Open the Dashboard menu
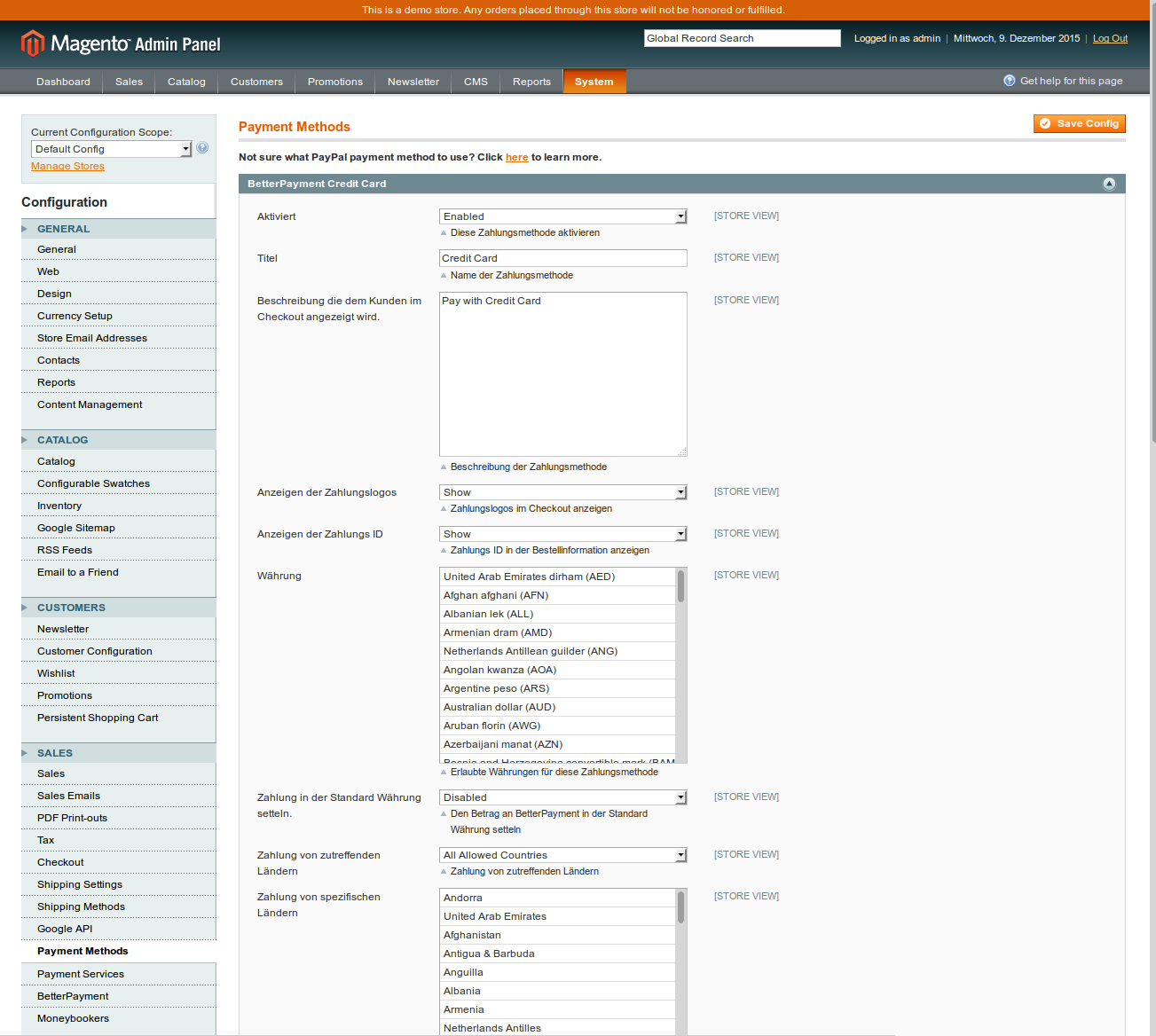 coord(63,82)
